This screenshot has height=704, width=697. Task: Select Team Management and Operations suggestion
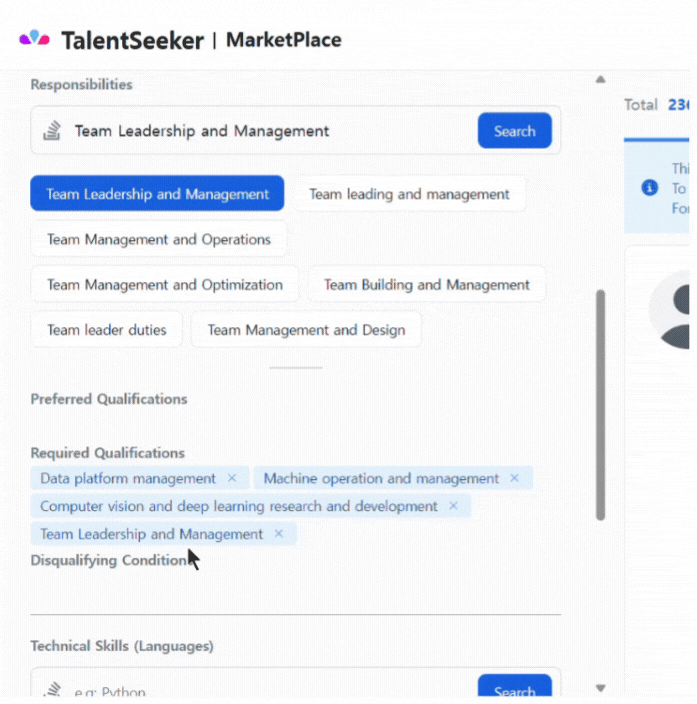tap(159, 239)
